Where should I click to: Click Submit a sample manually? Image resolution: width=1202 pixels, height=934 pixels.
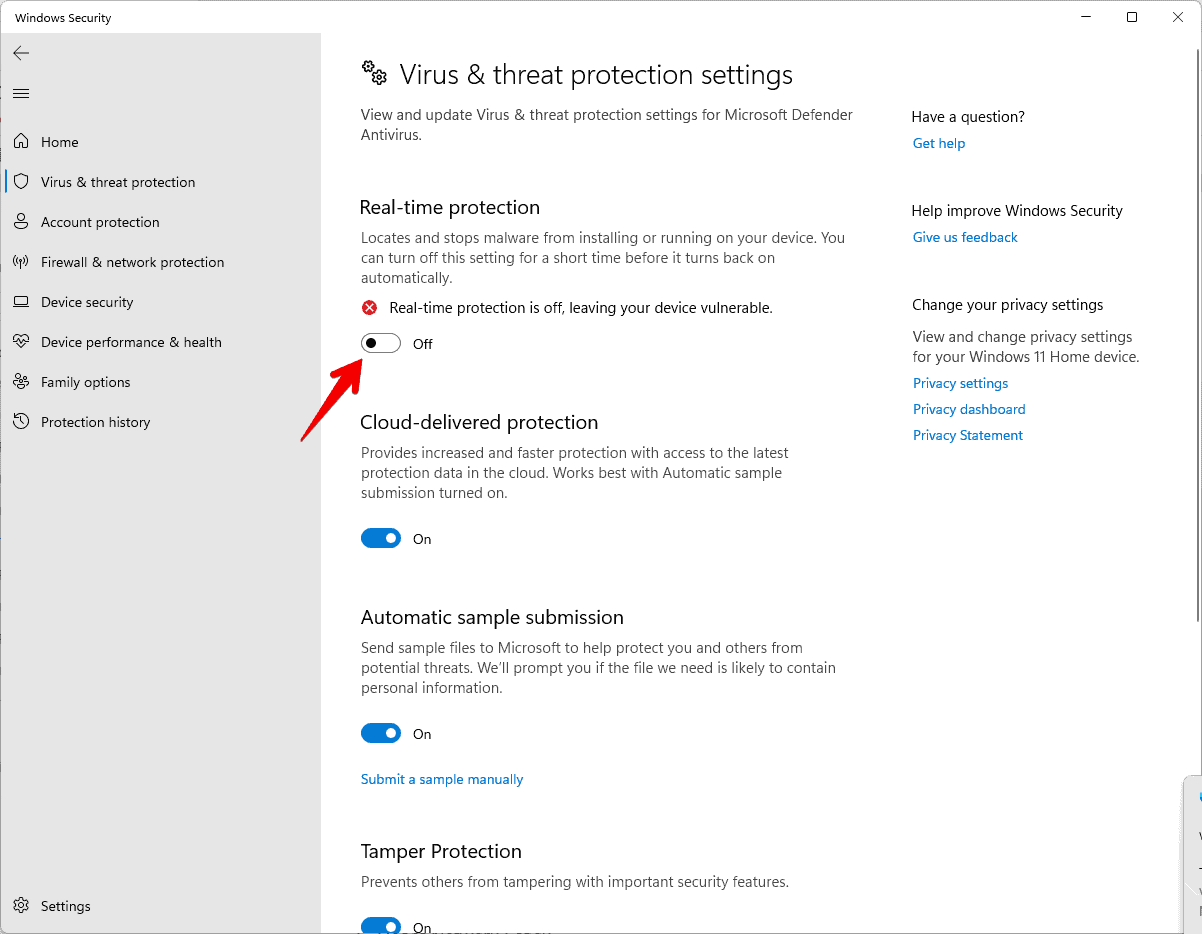tap(441, 778)
